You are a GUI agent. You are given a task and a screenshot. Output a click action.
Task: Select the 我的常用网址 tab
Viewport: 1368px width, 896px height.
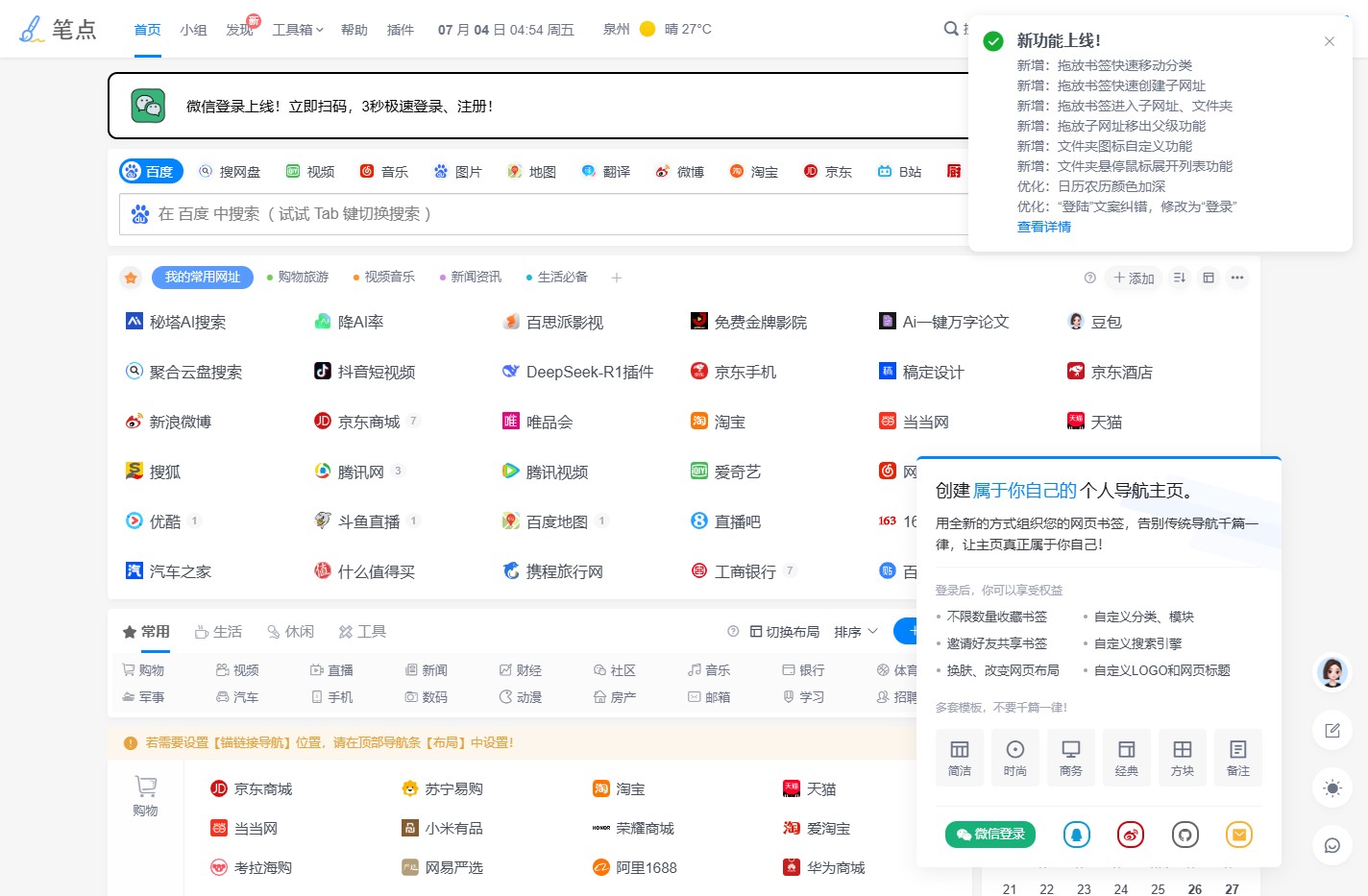pyautogui.click(x=203, y=278)
